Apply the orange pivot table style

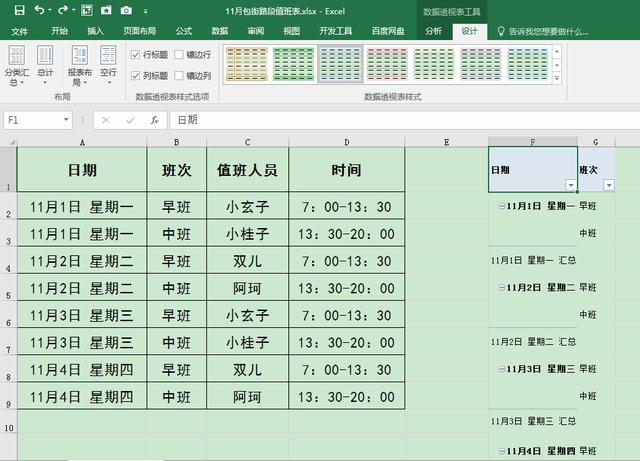click(247, 64)
